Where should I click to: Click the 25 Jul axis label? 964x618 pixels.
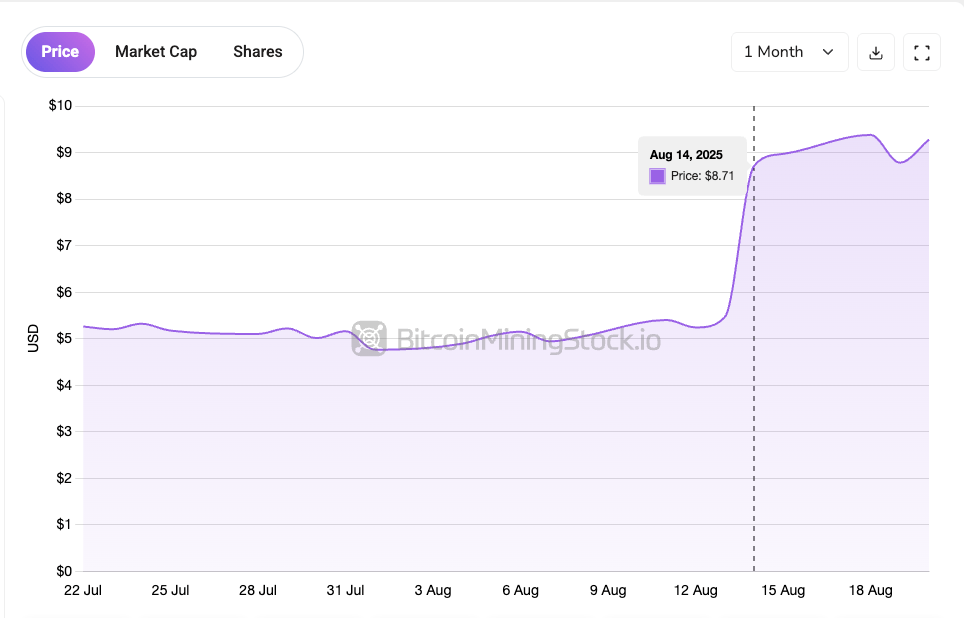[171, 591]
